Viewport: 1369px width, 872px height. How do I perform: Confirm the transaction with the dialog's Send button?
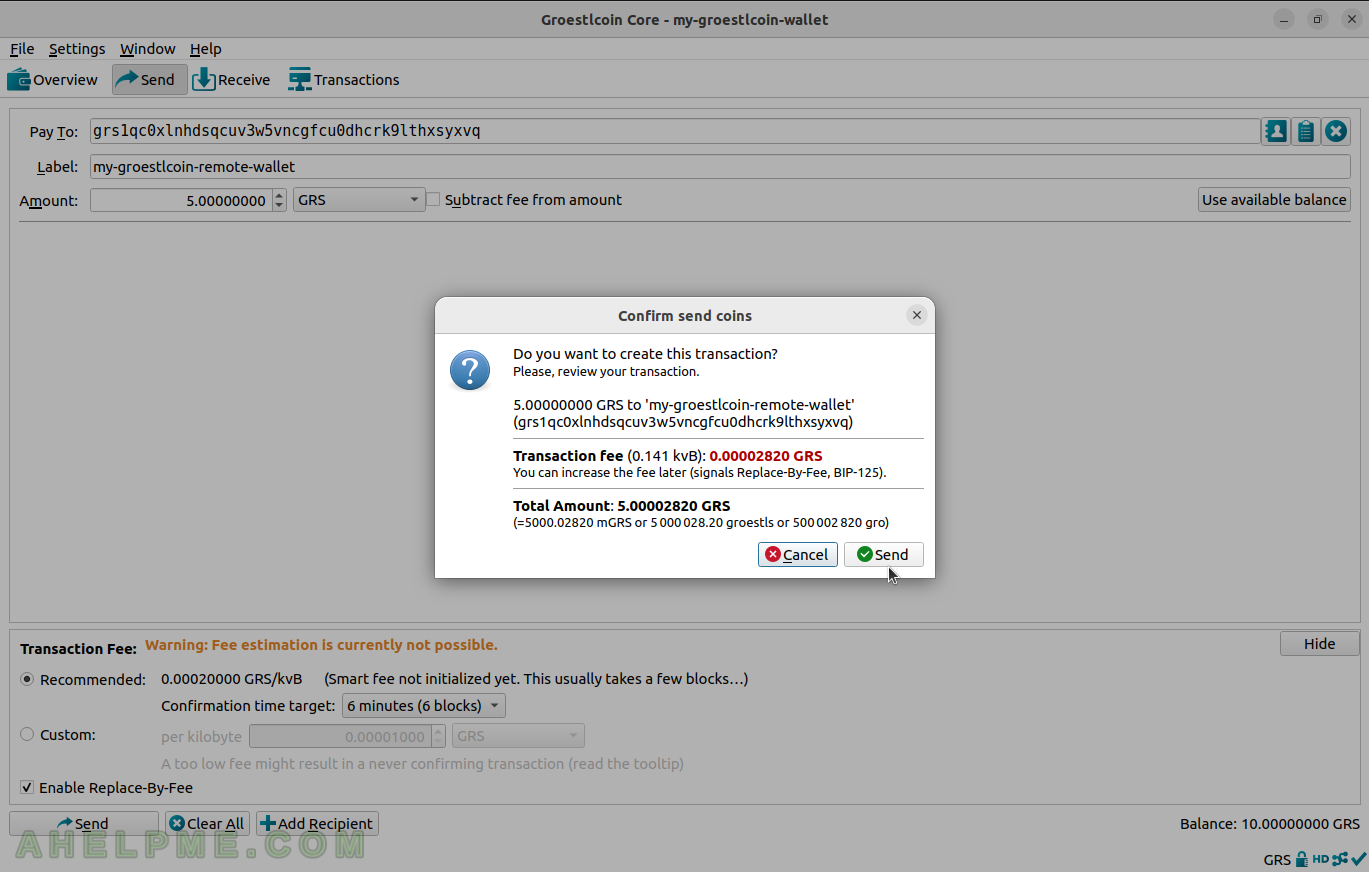(883, 555)
